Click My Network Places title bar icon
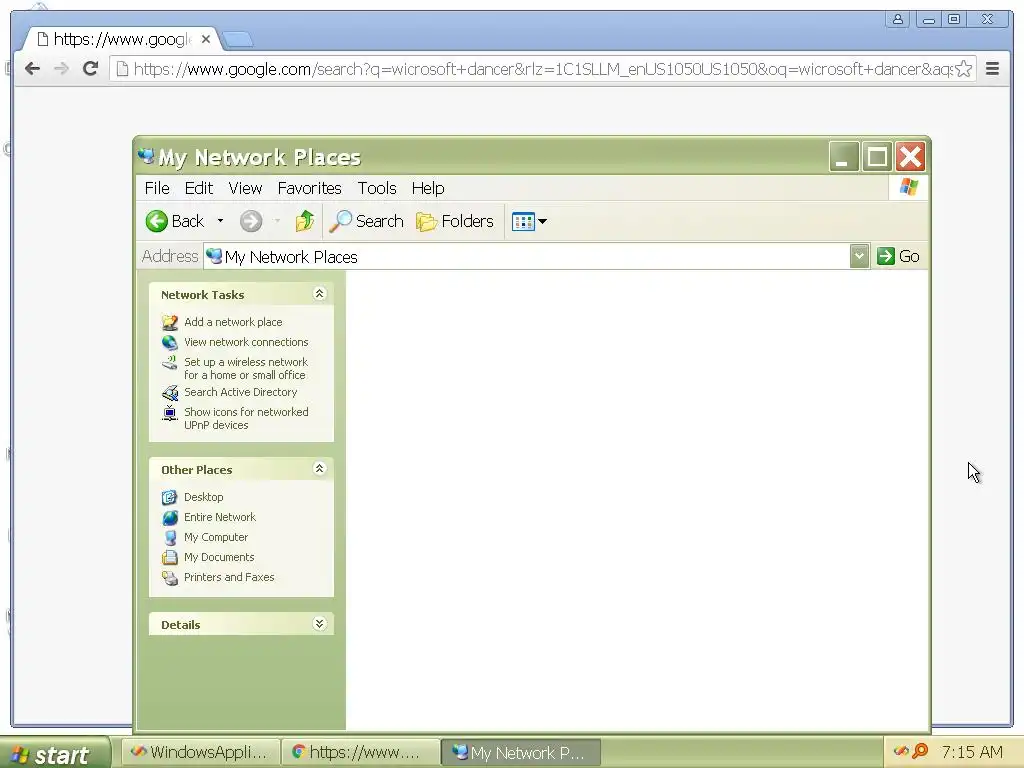 click(146, 157)
